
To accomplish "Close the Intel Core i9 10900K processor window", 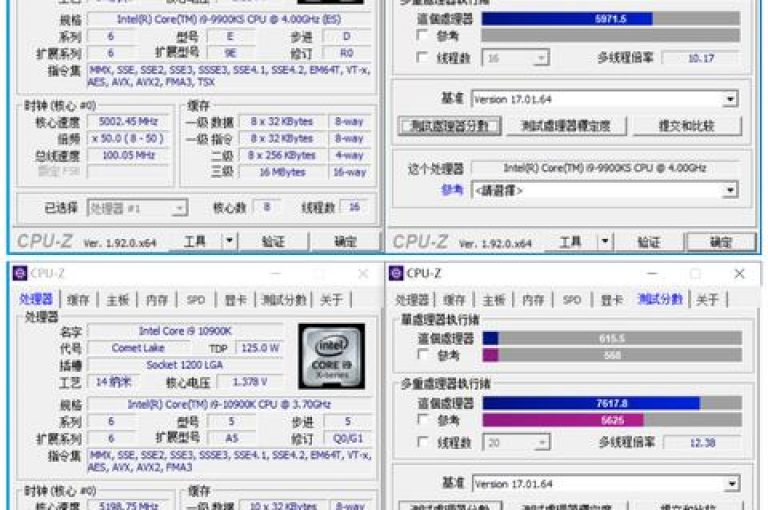I will click(x=363, y=273).
